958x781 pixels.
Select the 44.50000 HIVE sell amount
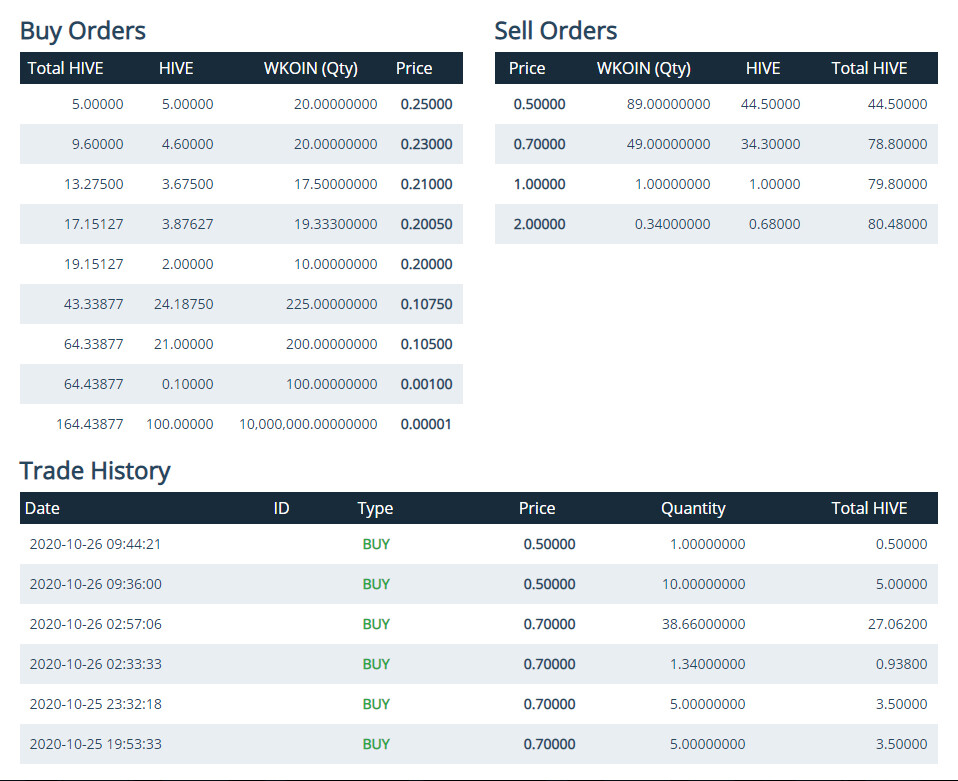[770, 104]
